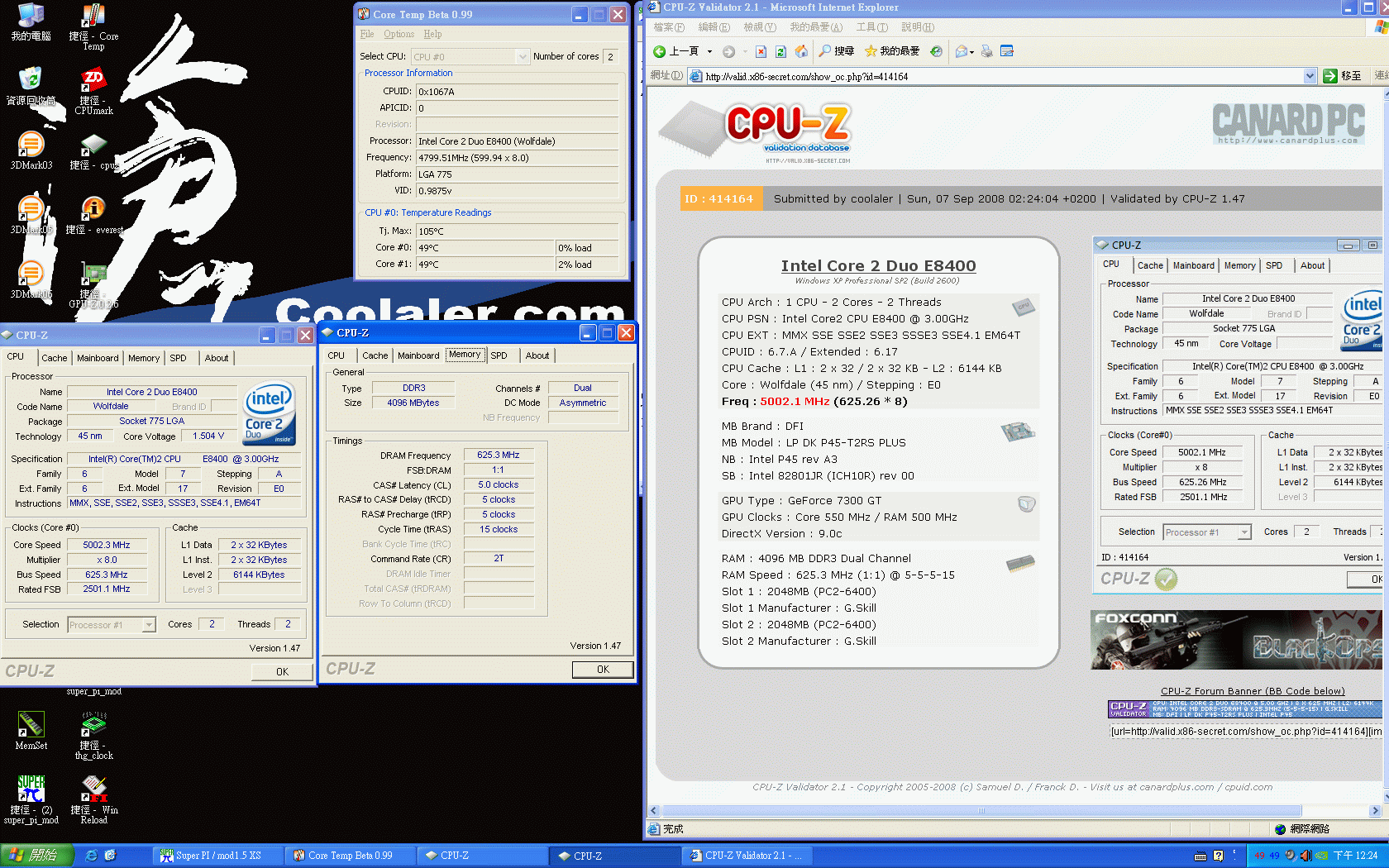1389x868 pixels.
Task: Click the Foxconn BlackOps banner image
Action: tap(1235, 640)
